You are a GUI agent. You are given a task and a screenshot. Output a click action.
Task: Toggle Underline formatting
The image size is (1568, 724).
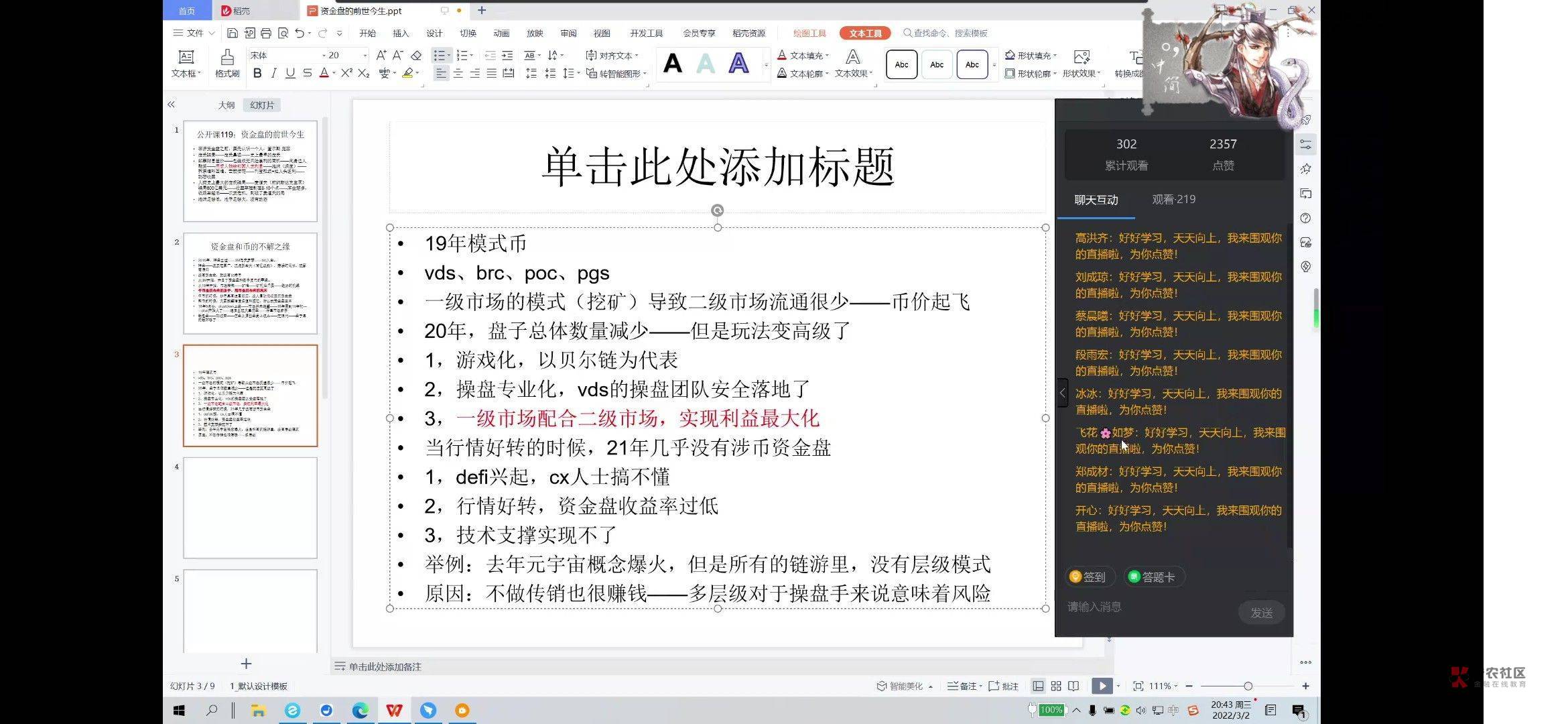pos(289,74)
